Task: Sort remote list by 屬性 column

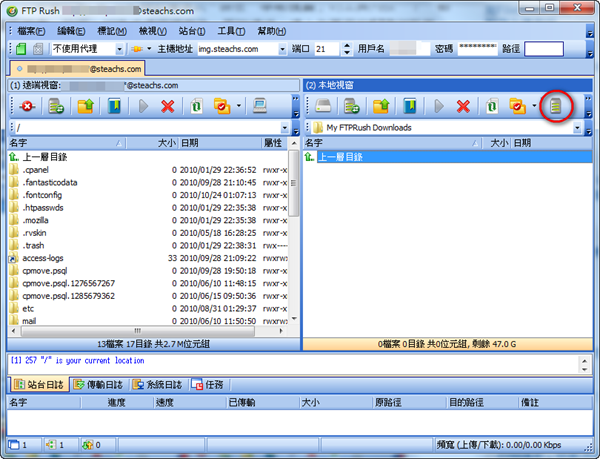Action: (x=275, y=143)
